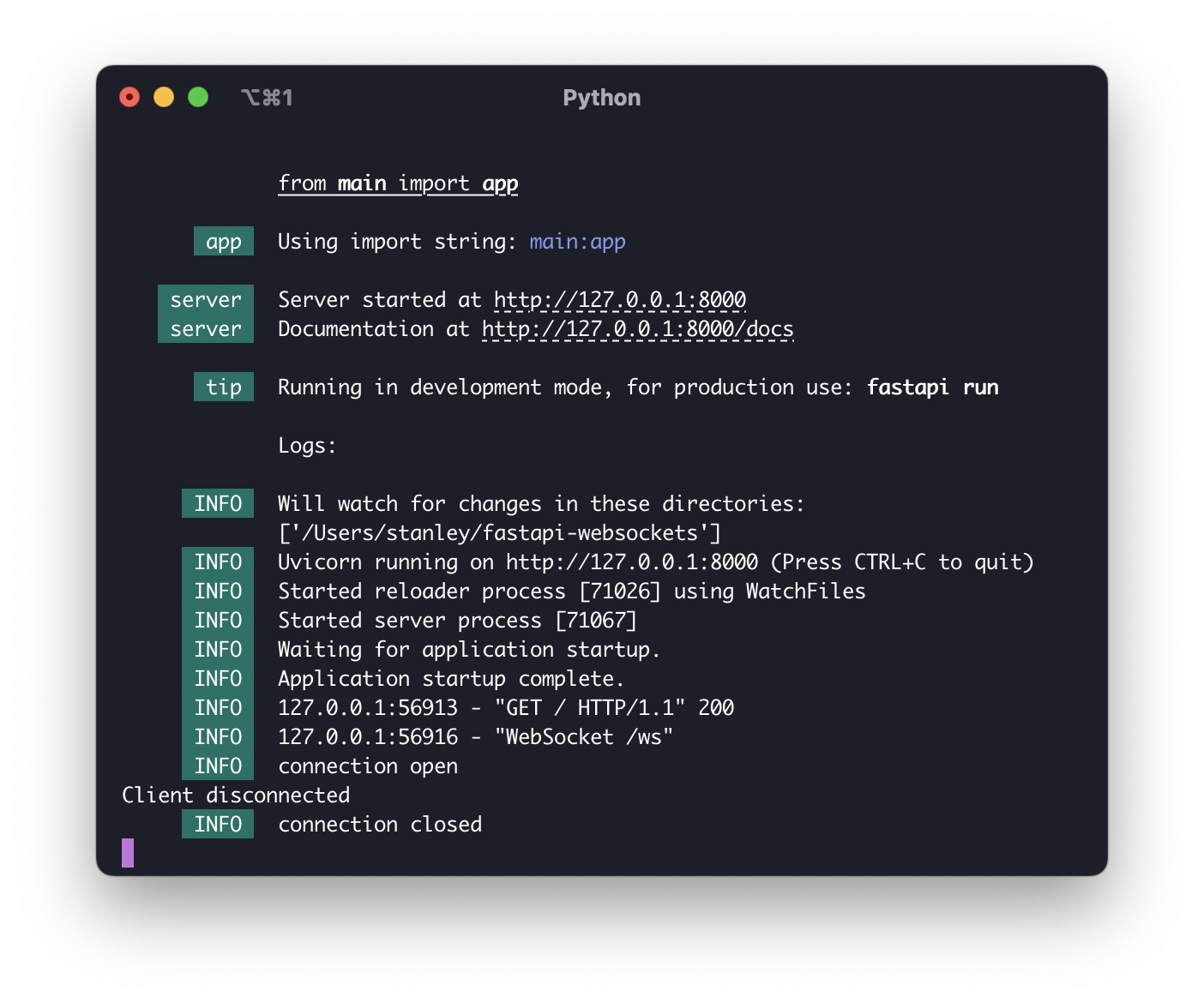Select the main:app import string text
Image resolution: width=1204 pixels, height=1003 pixels.
pos(576,241)
